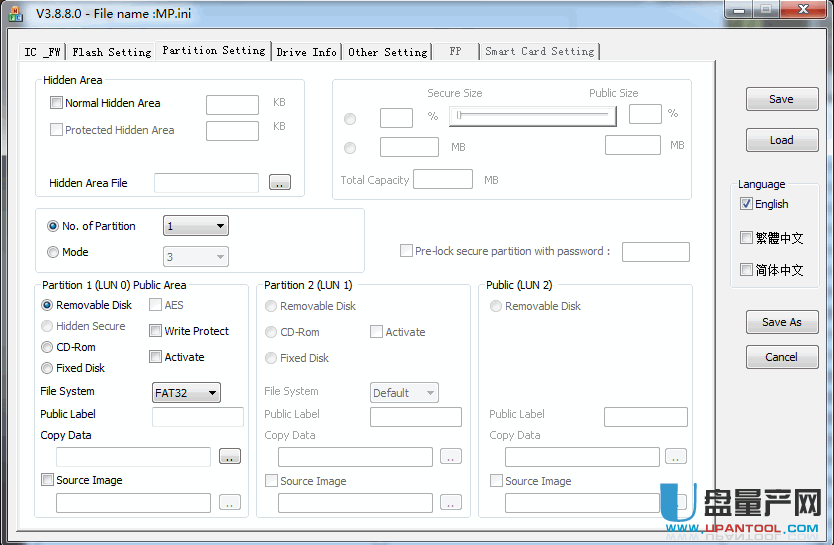Select the Mode radio button
The height and width of the screenshot is (545, 834).
(x=53, y=253)
